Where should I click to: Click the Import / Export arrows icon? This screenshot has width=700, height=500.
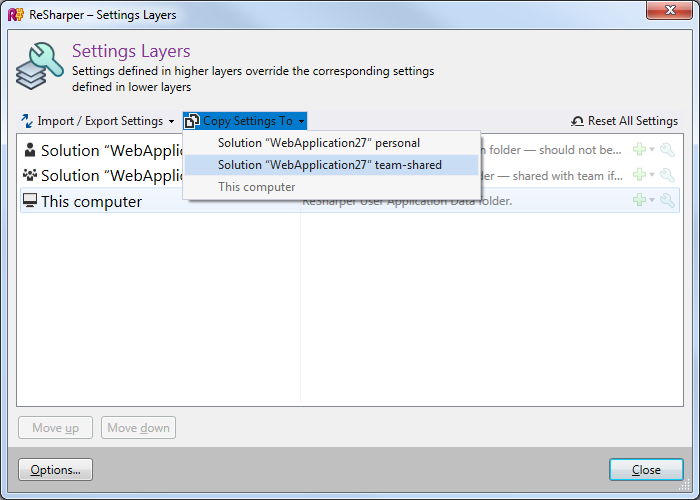(x=27, y=121)
